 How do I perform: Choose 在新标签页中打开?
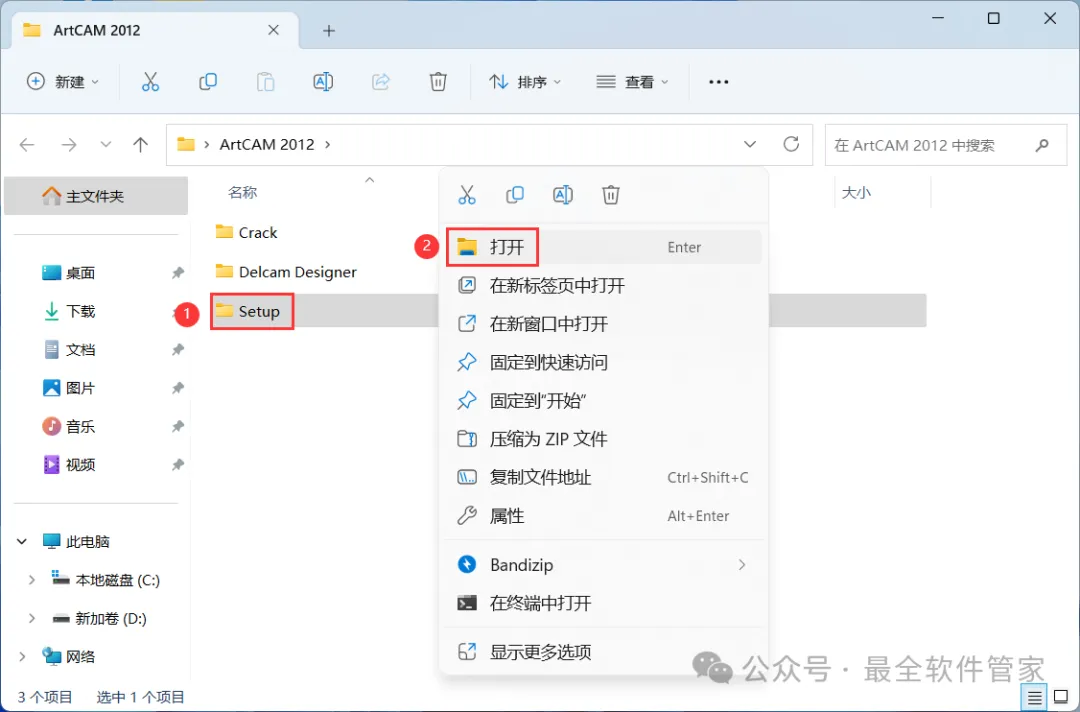click(604, 286)
